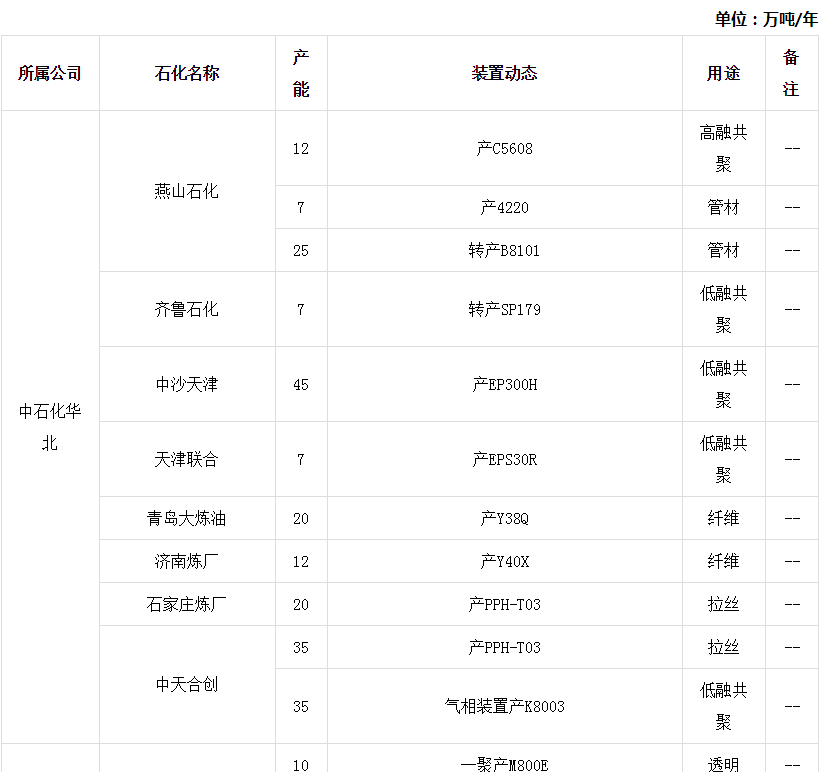The width and height of the screenshot is (825, 772).
Task: Select 低融共聚 in the 天津联合 row
Action: [723, 459]
